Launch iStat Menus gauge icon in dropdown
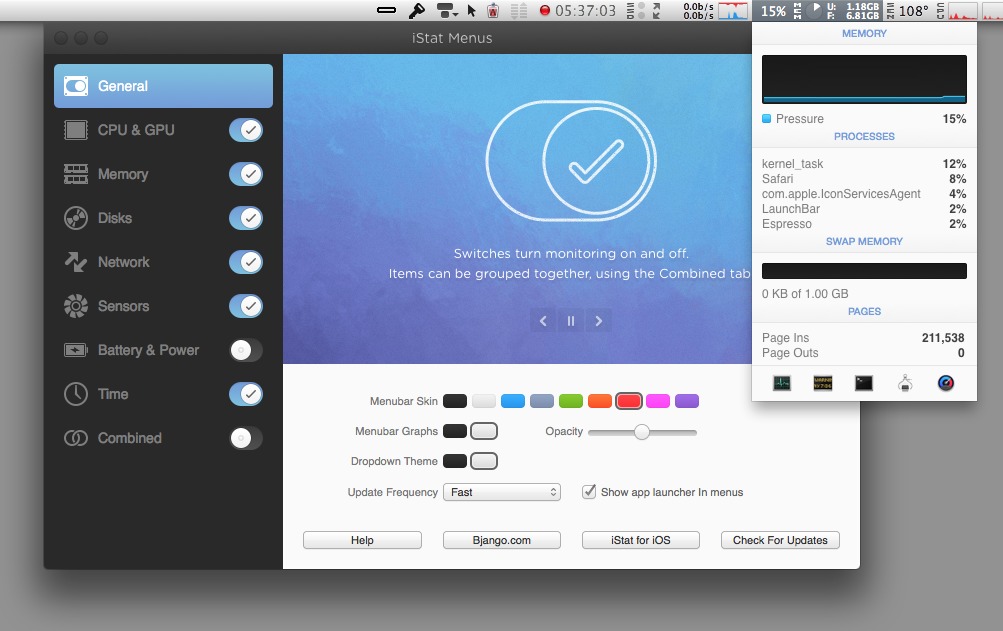The height and width of the screenshot is (631, 1003). (x=946, y=383)
